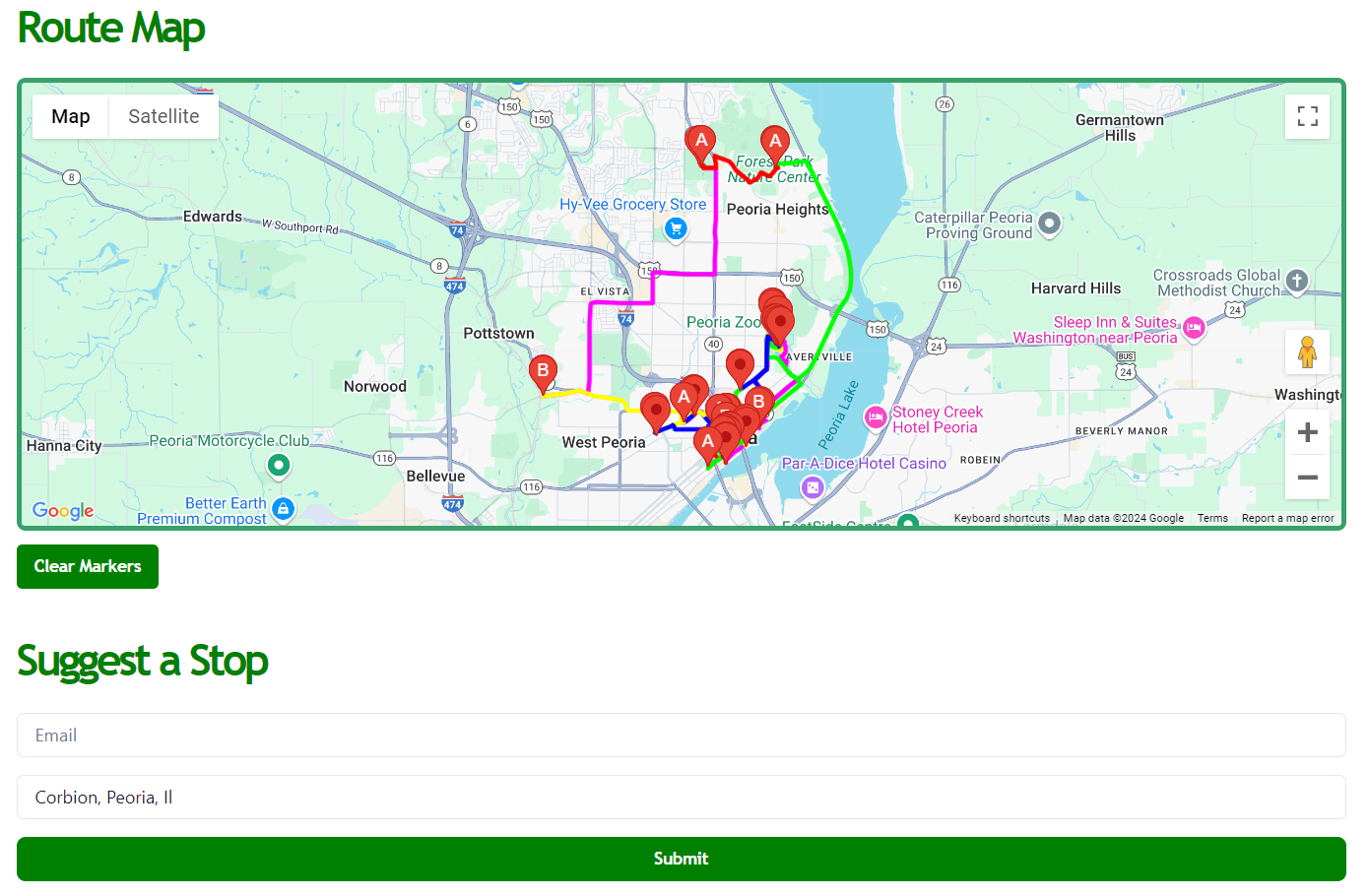Click Edwards map label
Screen dimensions: 1369x896
coord(213,216)
